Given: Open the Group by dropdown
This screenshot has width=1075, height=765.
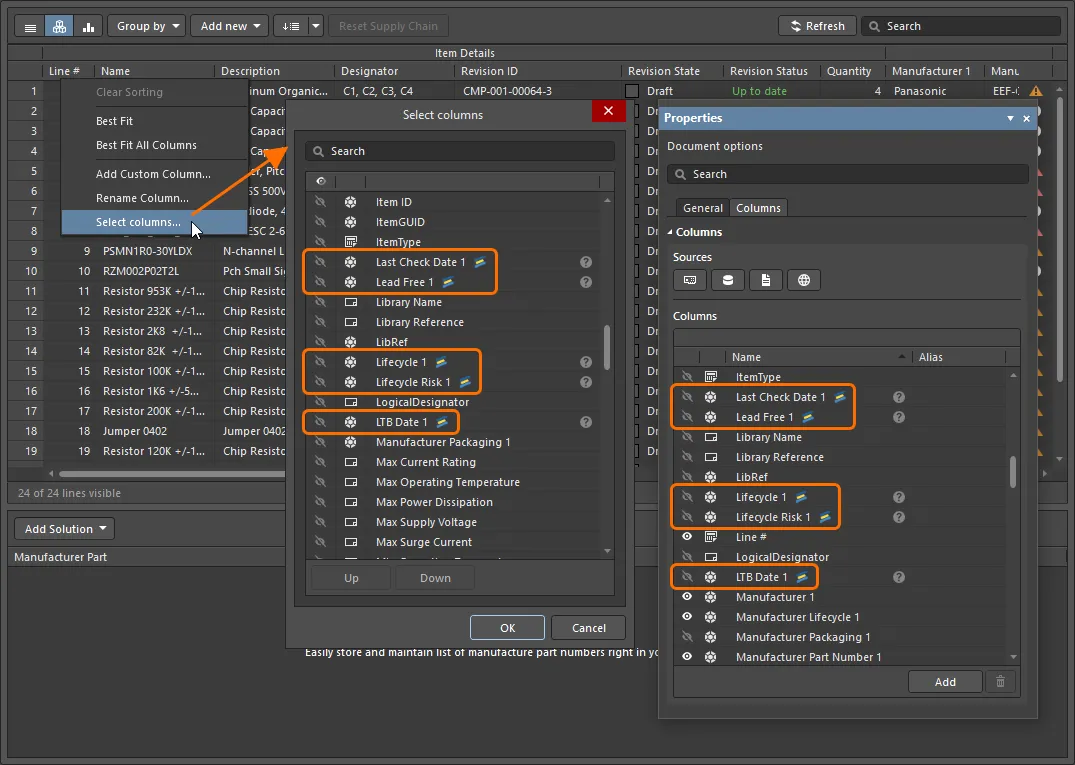Looking at the screenshot, I should [146, 27].
